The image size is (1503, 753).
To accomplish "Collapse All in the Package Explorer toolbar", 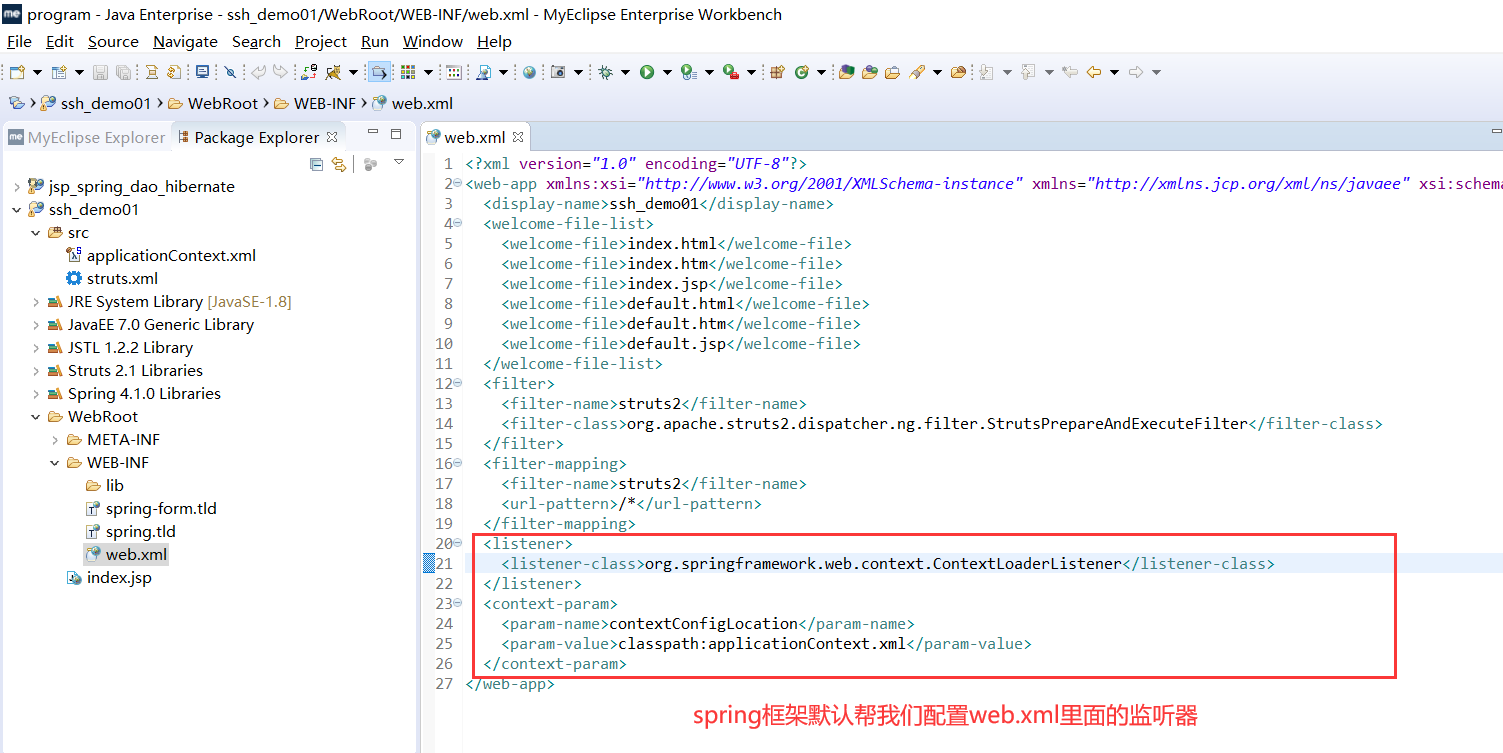I will [x=316, y=165].
